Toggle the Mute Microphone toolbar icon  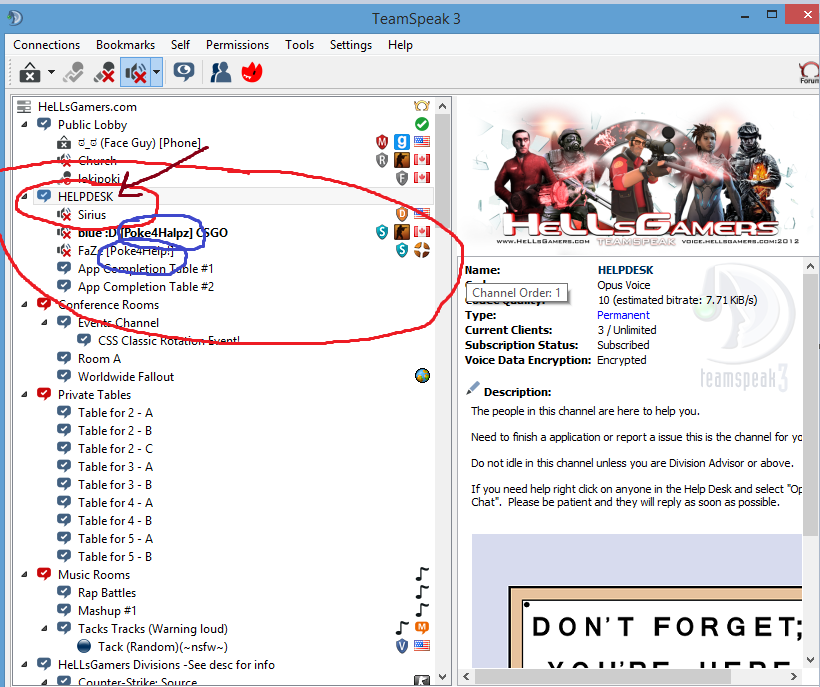coord(105,72)
